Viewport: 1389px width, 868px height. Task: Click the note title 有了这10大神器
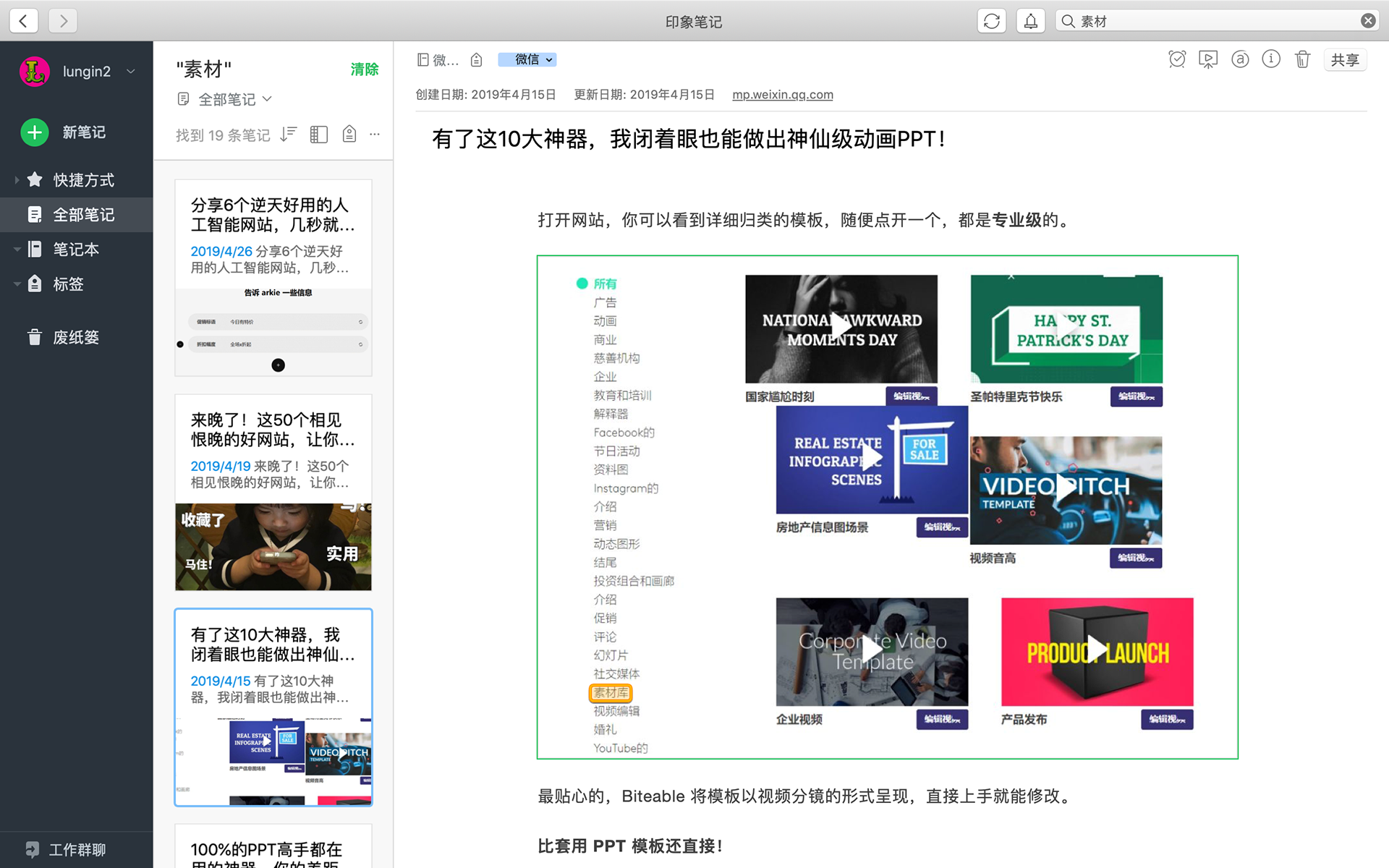(x=688, y=139)
